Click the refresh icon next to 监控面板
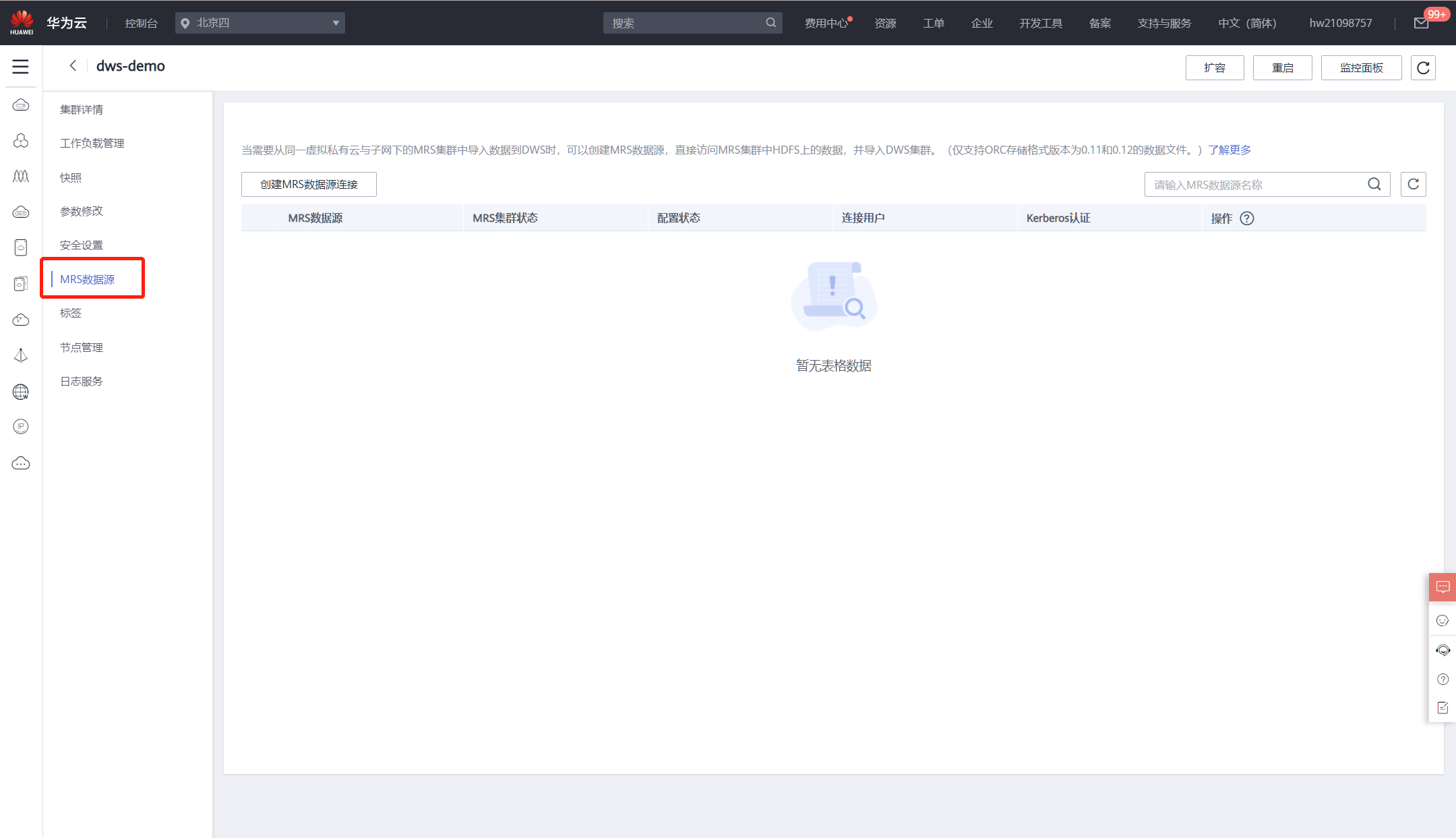 1423,68
